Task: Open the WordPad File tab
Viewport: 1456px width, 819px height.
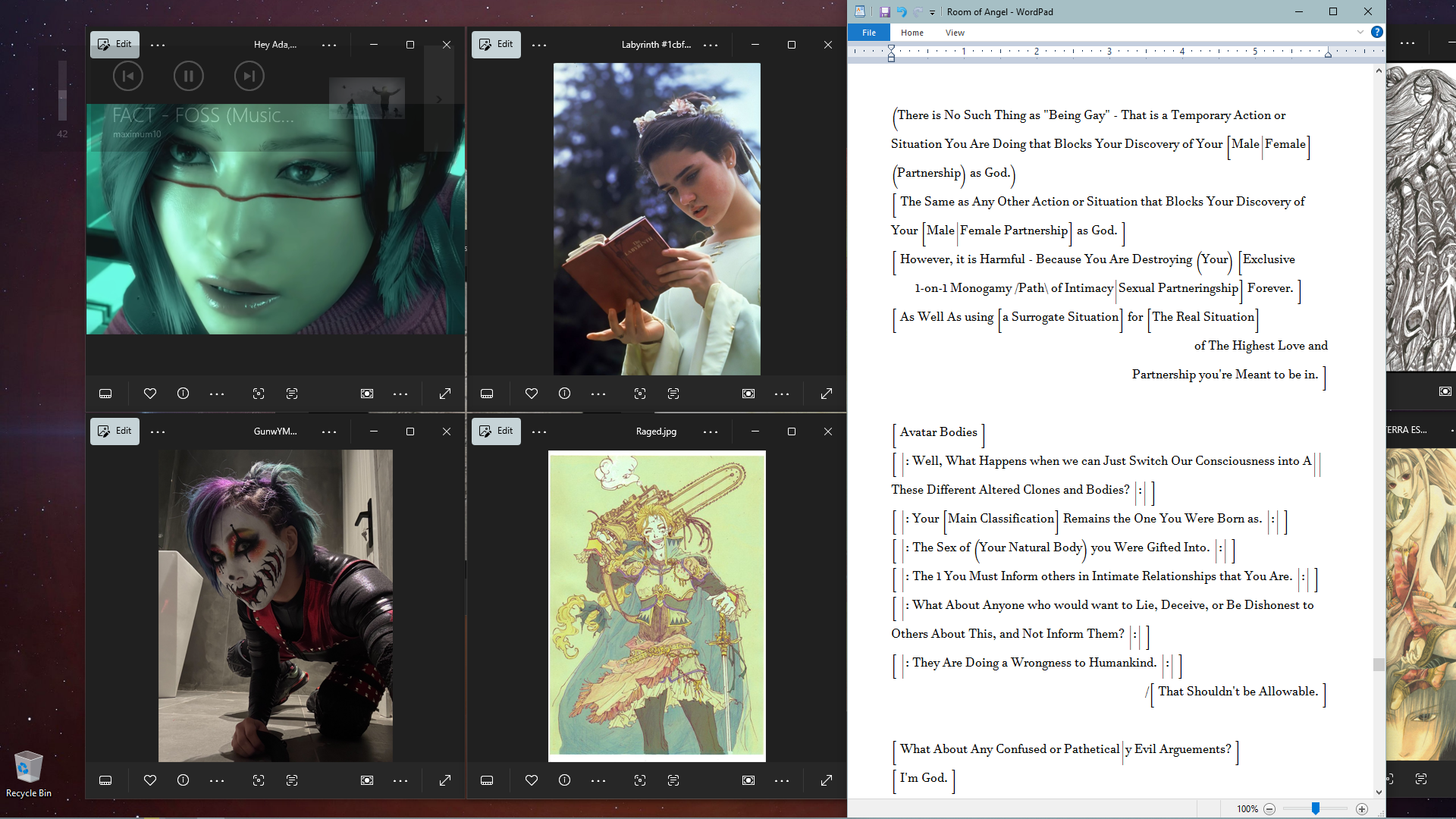Action: 869,33
